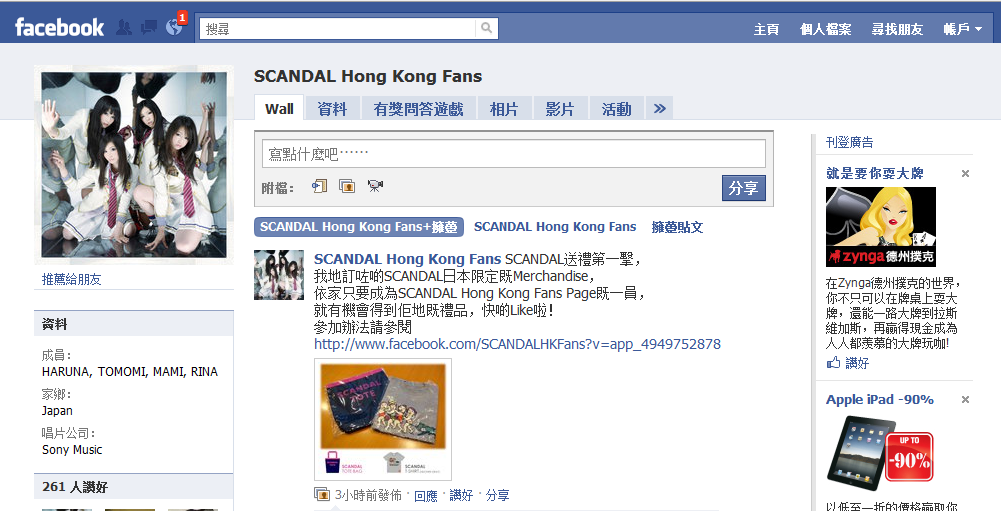Show more tabs with the double-arrow
This screenshot has width=1001, height=511.
click(x=659, y=109)
